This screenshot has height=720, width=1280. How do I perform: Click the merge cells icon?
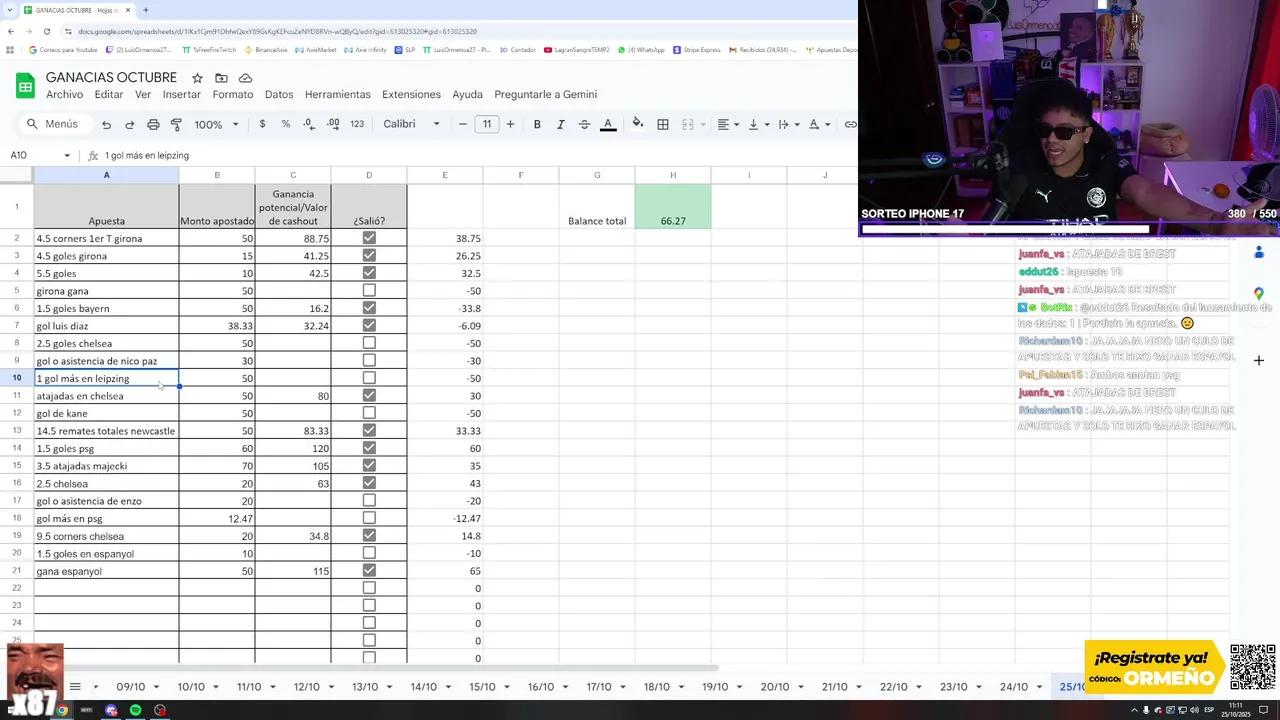click(x=687, y=124)
